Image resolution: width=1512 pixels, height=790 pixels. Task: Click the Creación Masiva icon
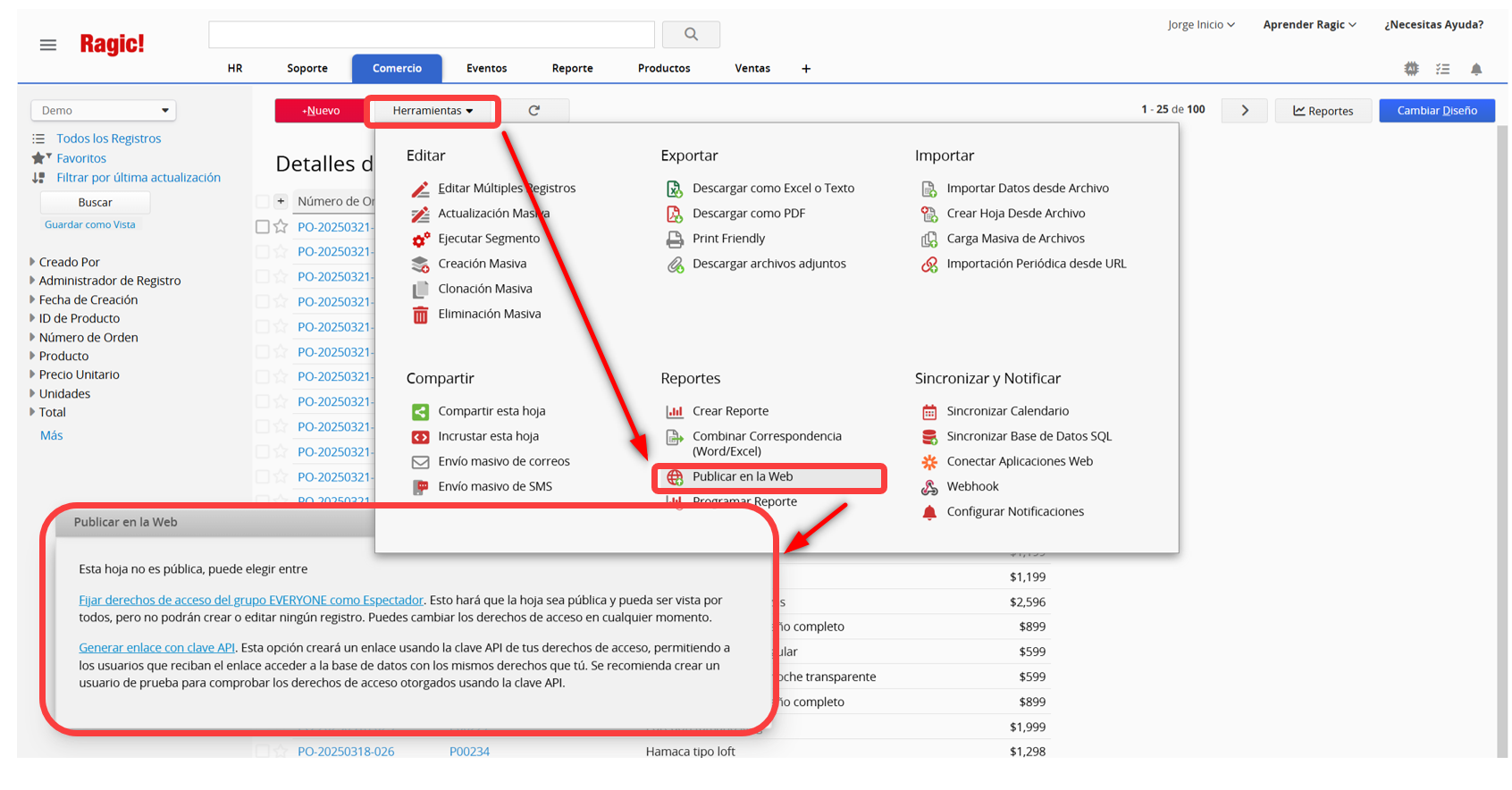[420, 264]
